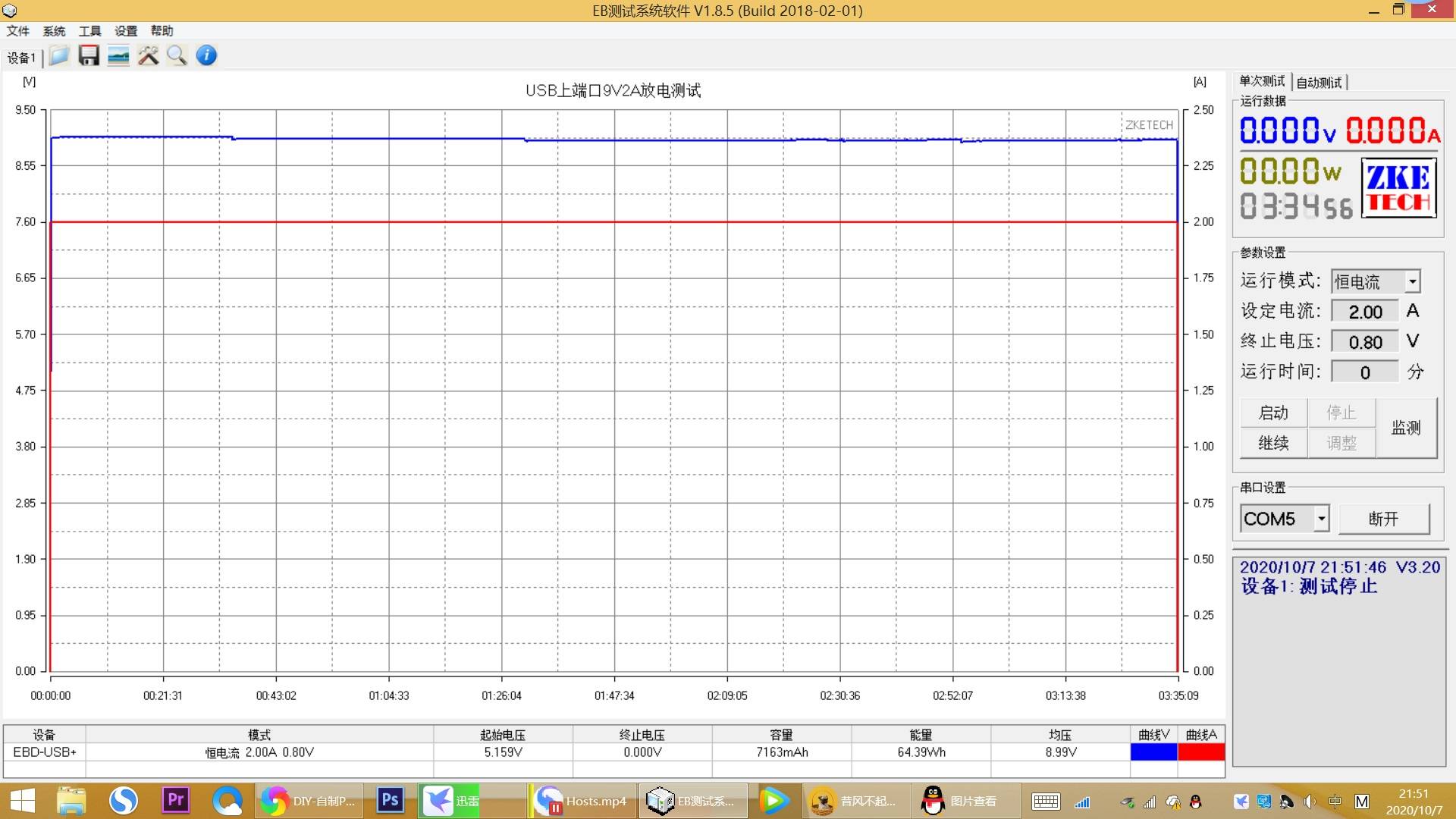The image size is (1456, 819).
Task: Click the 停止 stop button
Action: (x=1341, y=413)
